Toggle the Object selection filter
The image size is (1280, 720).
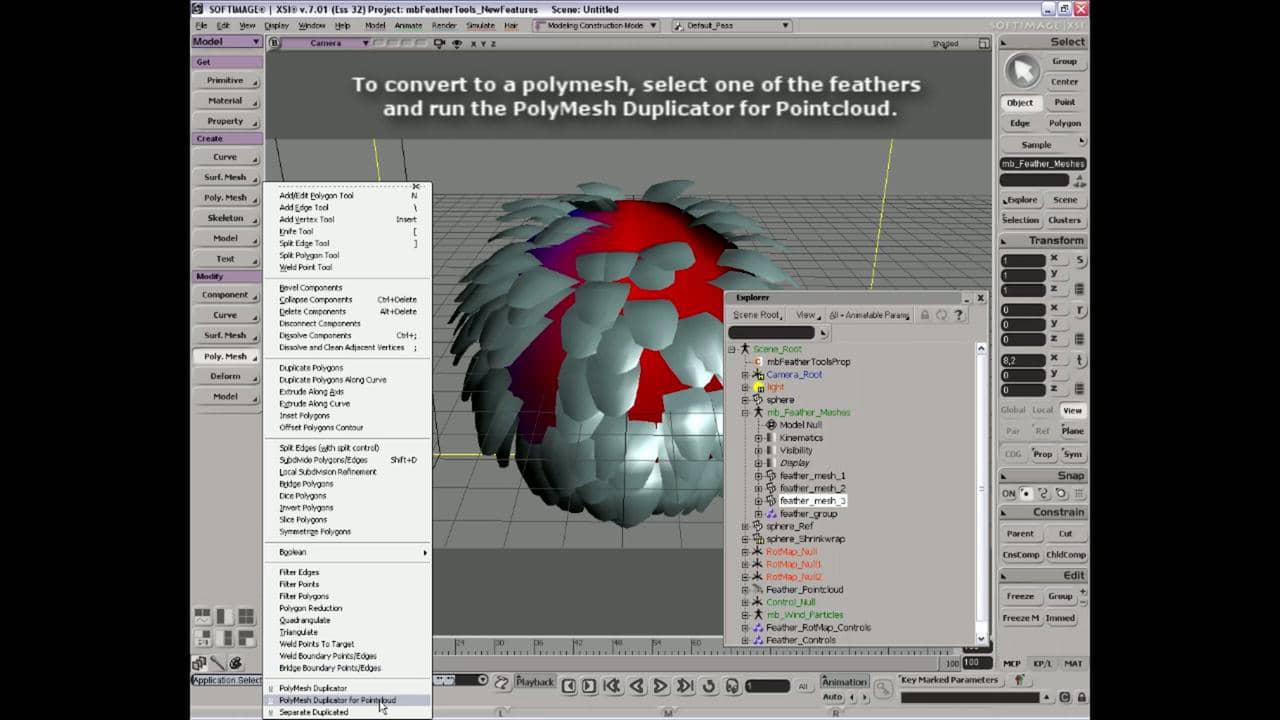click(1020, 102)
